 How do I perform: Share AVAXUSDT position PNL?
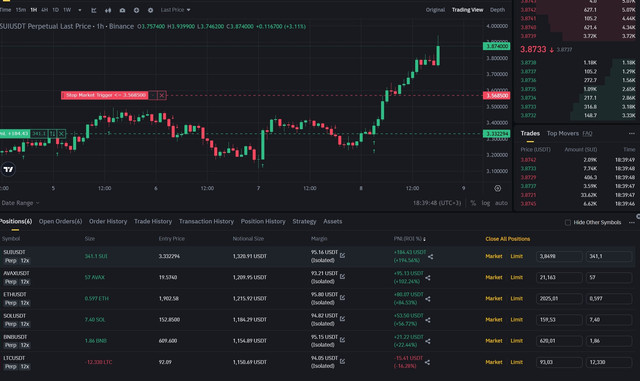point(428,278)
